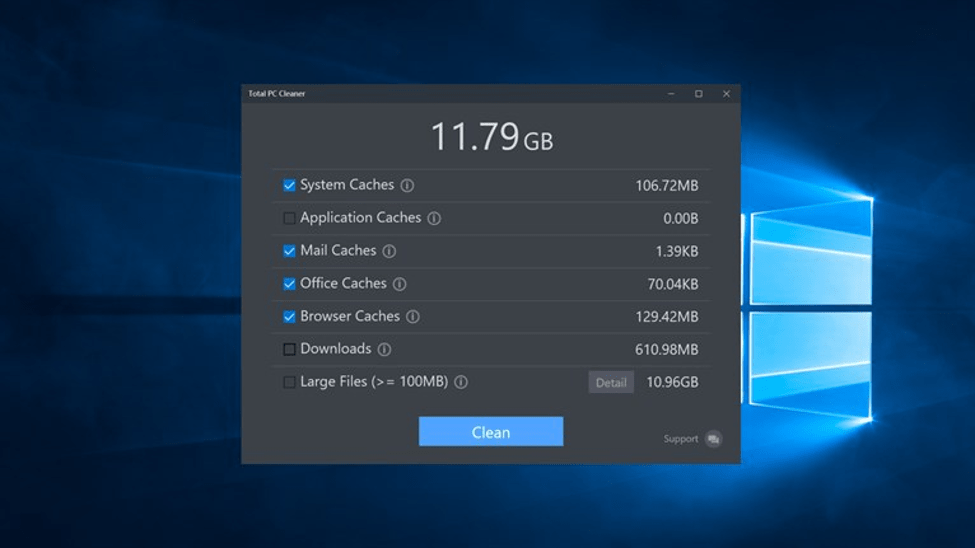Click info icon next to Browser Caches
Screen dimensions: 975x548
(412, 317)
